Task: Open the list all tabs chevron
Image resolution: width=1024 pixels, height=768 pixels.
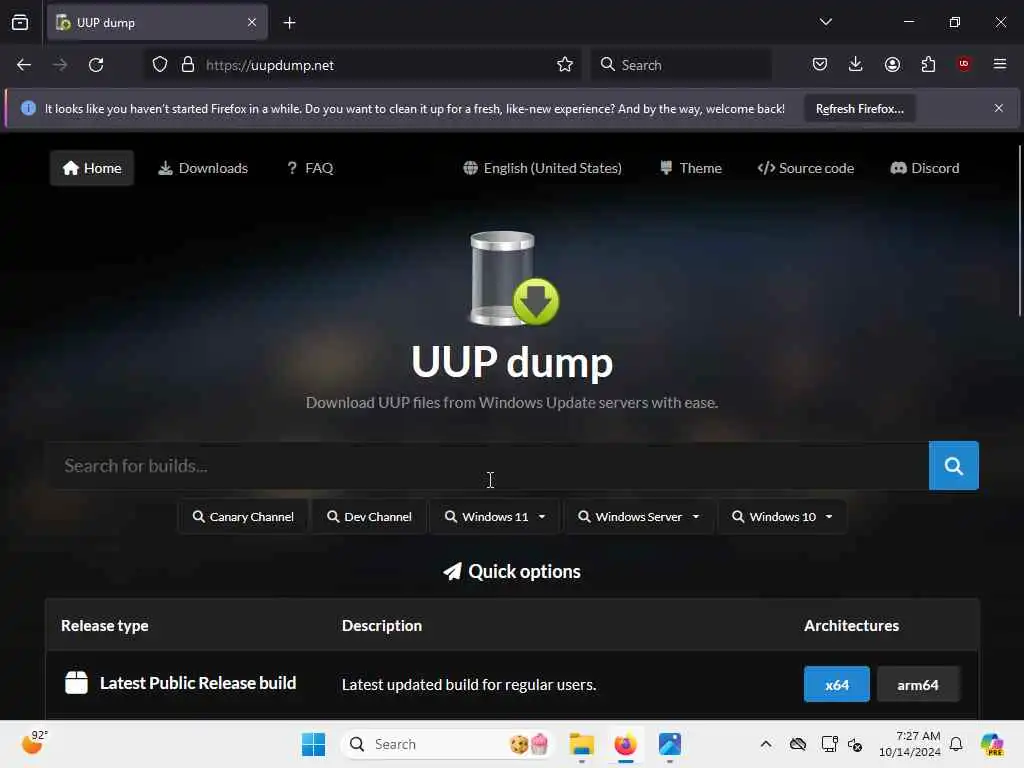Action: point(825,22)
